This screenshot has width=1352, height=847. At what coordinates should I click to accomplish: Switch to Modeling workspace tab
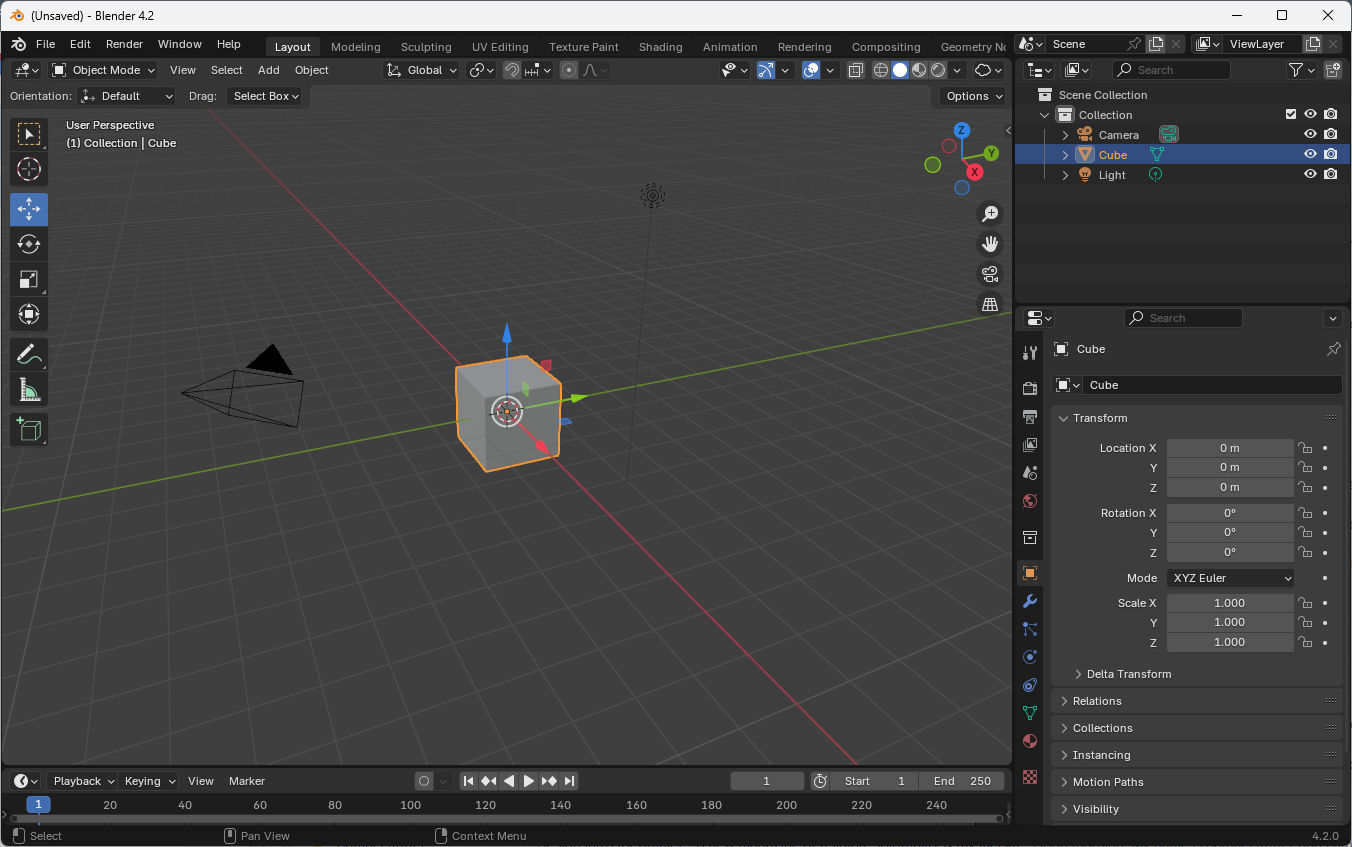click(355, 47)
